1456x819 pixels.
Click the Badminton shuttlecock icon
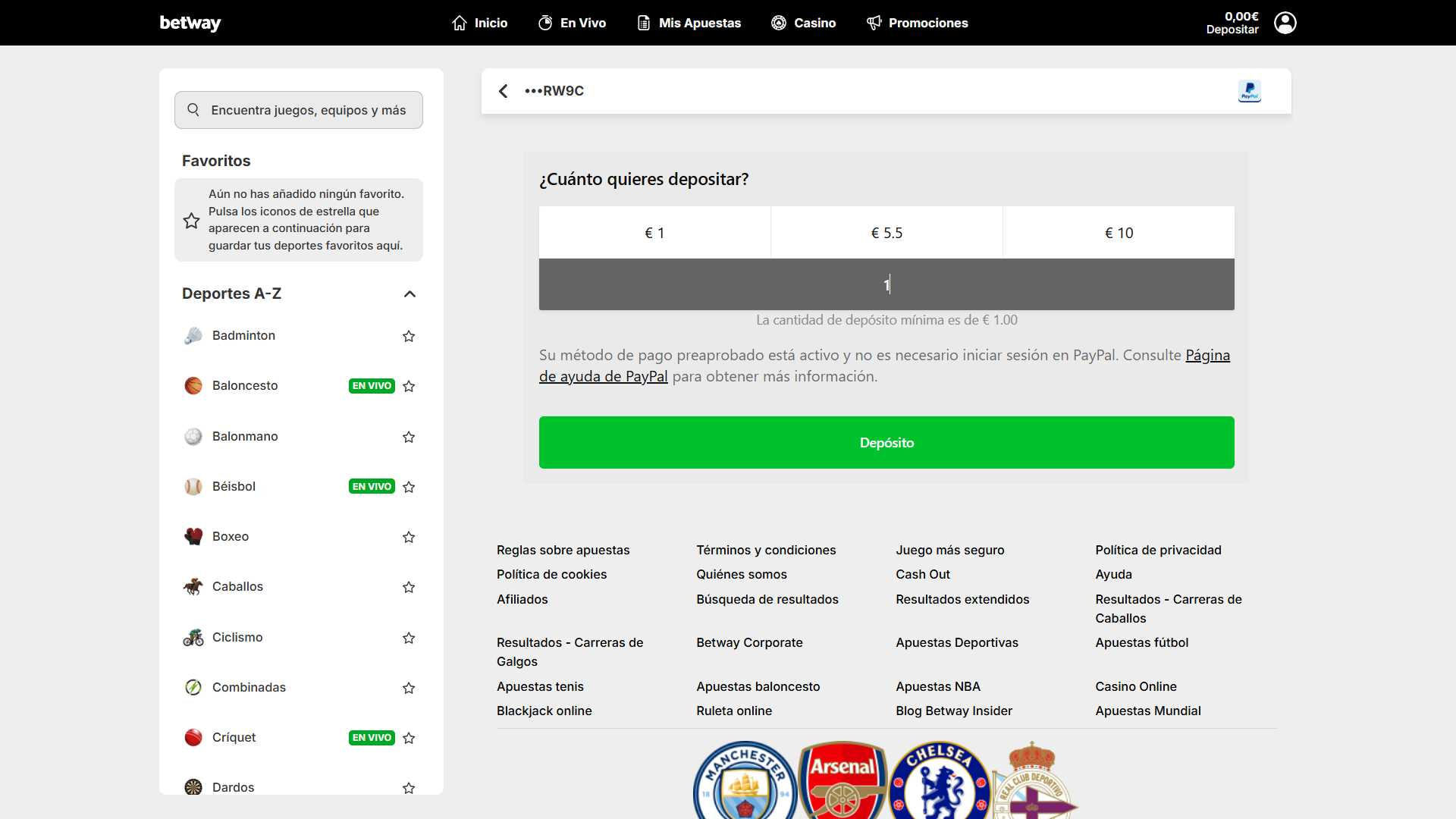click(193, 335)
